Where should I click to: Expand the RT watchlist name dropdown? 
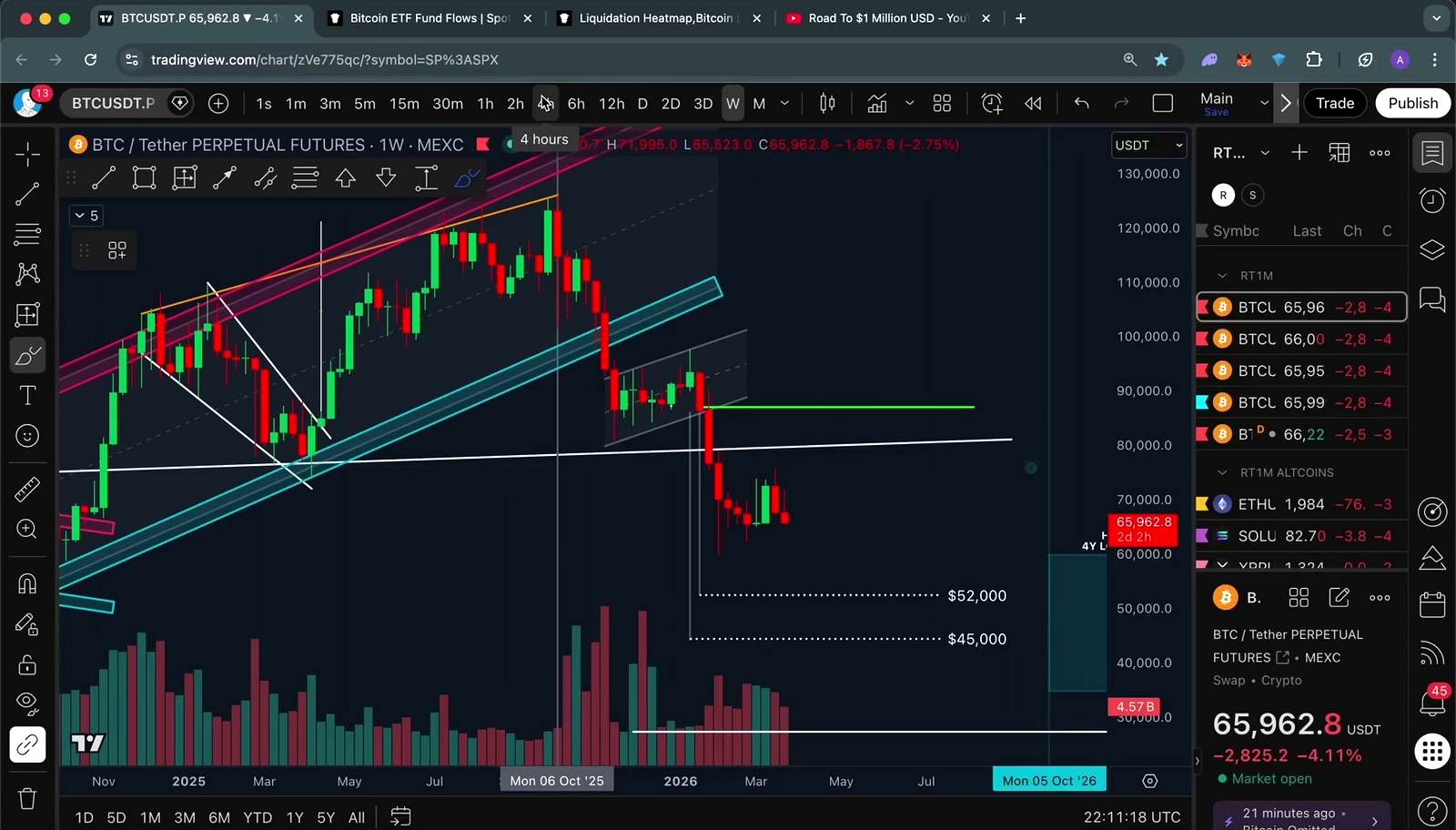click(1265, 153)
